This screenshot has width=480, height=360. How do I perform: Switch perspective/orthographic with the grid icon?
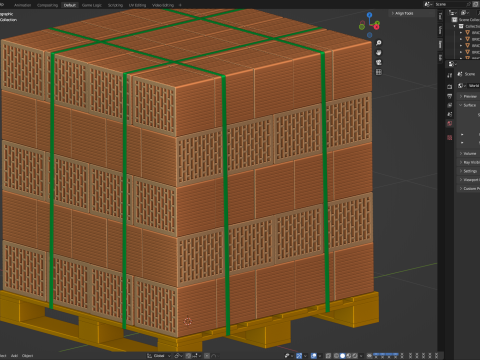(379, 72)
